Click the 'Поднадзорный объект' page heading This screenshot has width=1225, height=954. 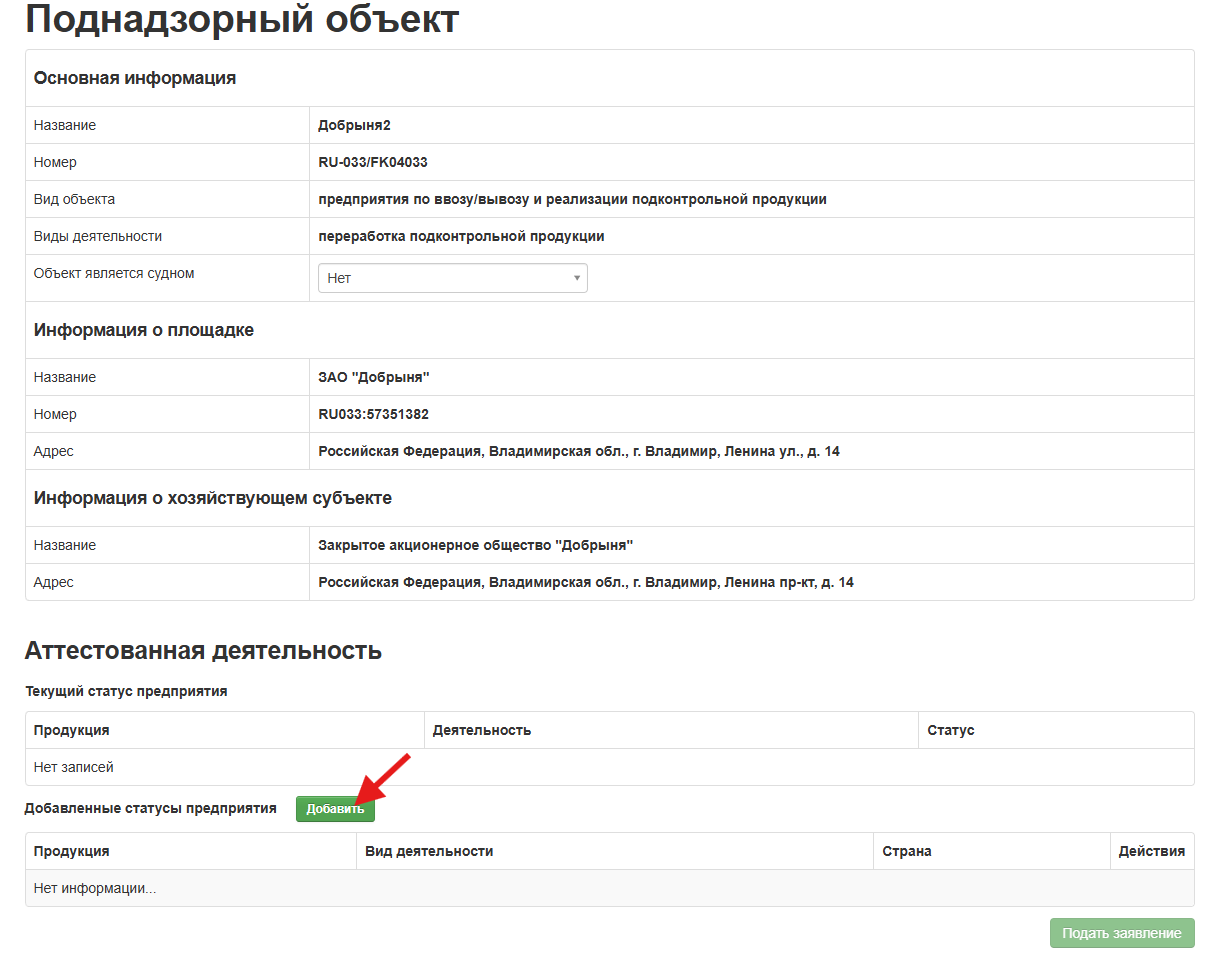point(242,20)
